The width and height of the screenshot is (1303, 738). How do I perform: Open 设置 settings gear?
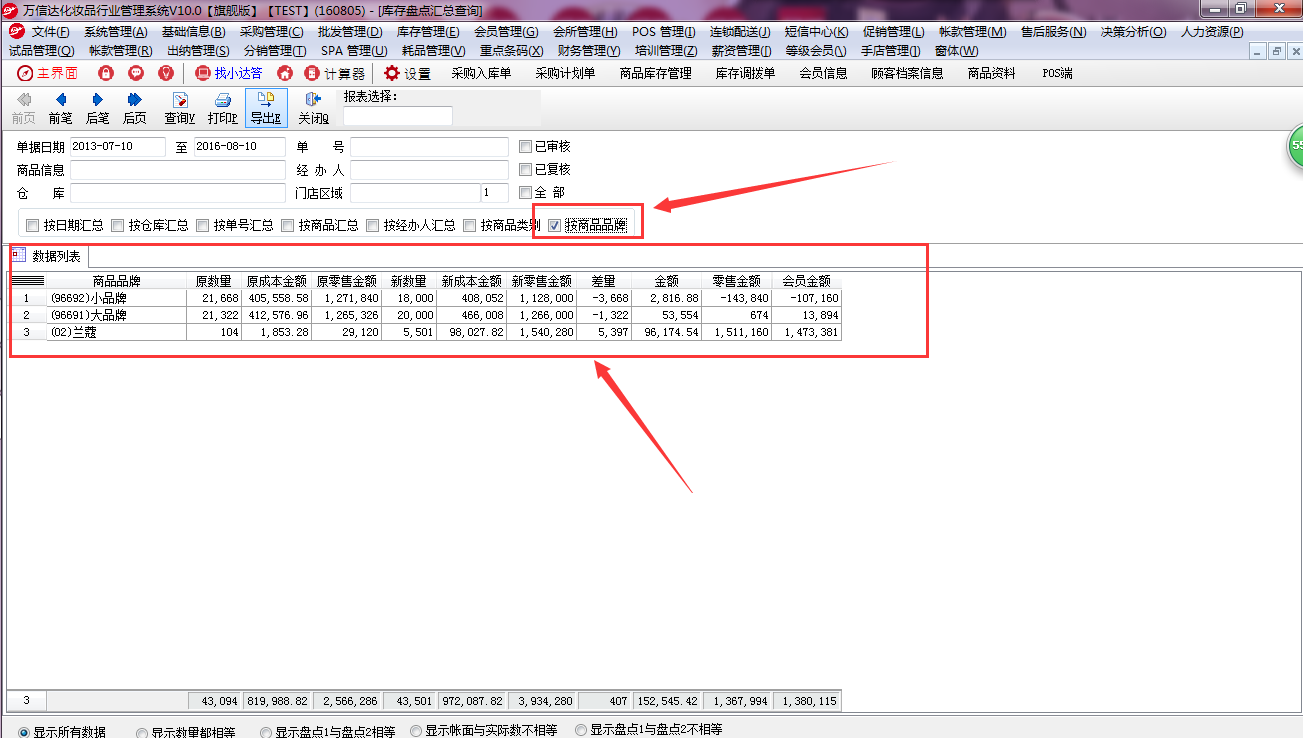click(x=407, y=73)
